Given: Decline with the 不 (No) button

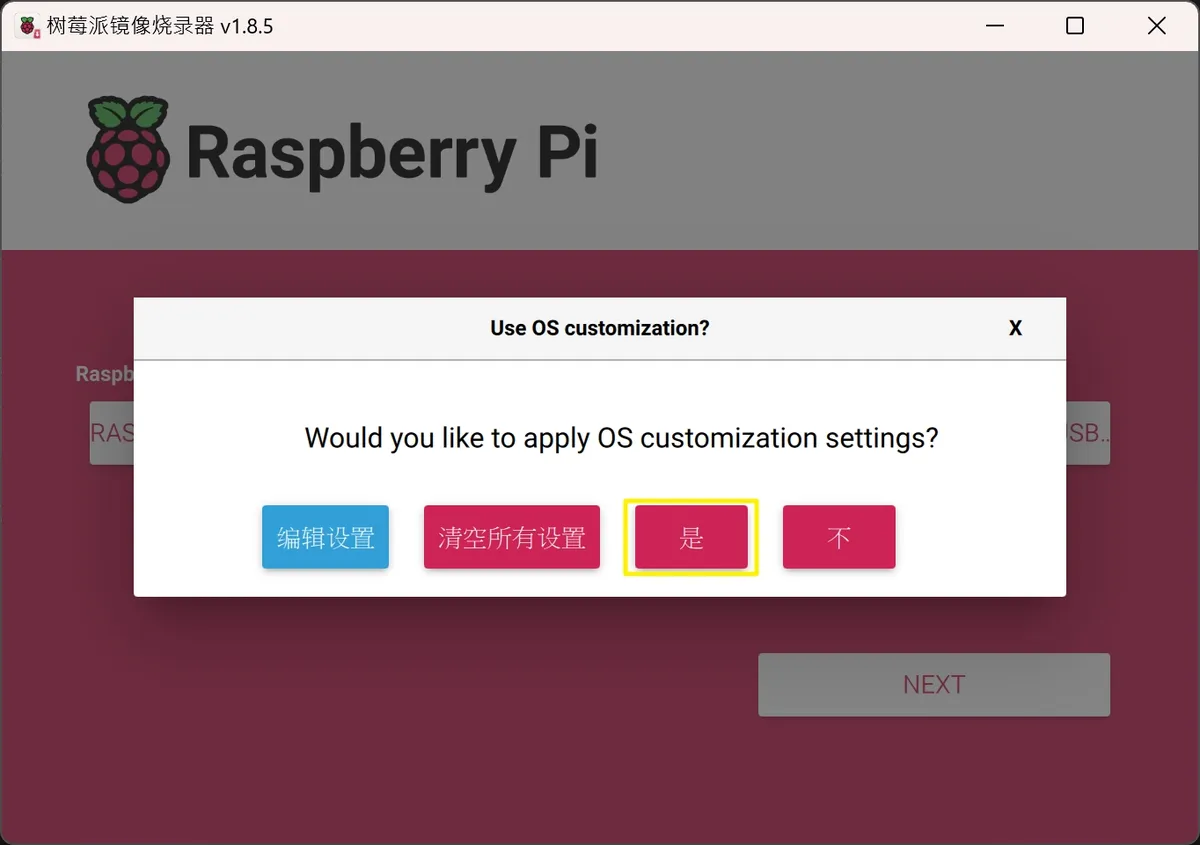Looking at the screenshot, I should [x=839, y=537].
